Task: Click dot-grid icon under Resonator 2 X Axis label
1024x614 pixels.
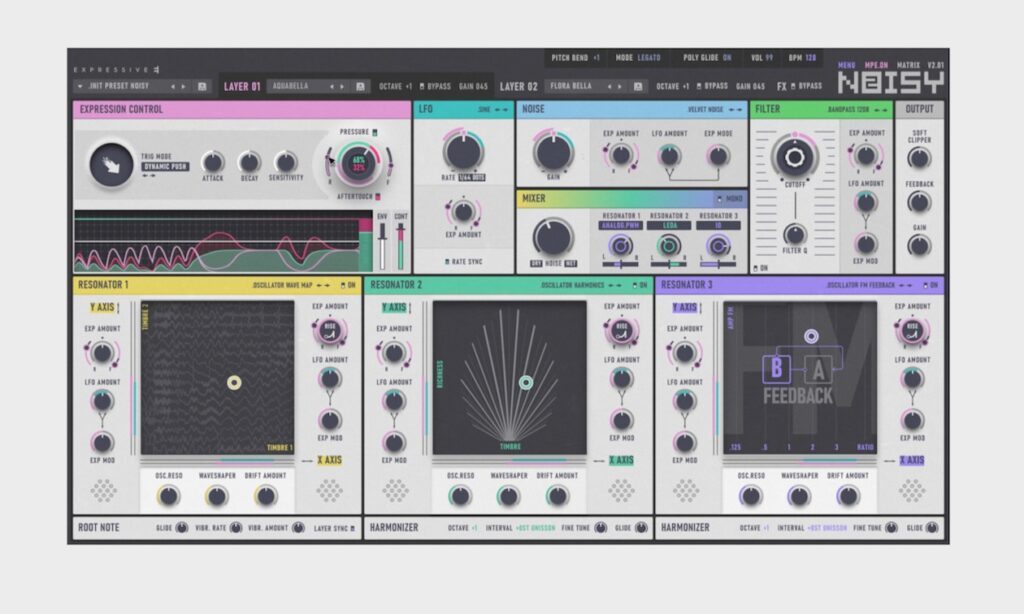Action: coord(621,491)
